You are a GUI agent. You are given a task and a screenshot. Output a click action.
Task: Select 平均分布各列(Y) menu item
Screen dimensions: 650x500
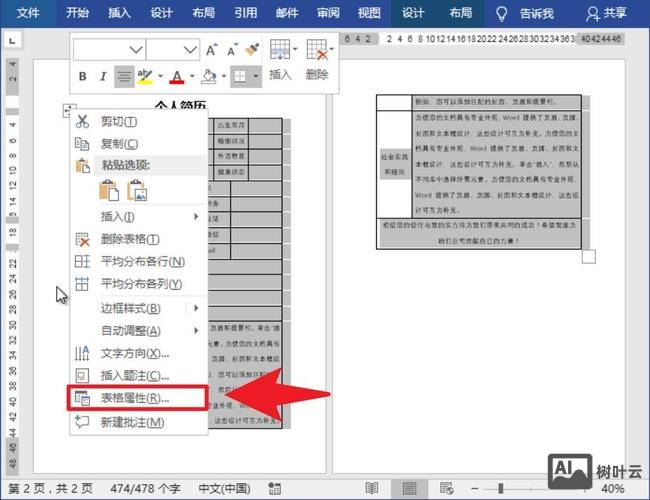139,284
